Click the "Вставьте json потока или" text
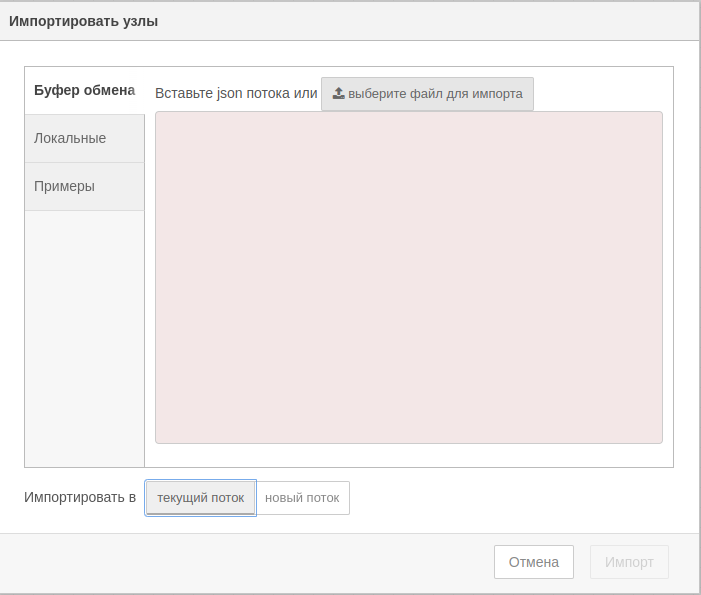Viewport: 701px width, 595px height. point(236,93)
